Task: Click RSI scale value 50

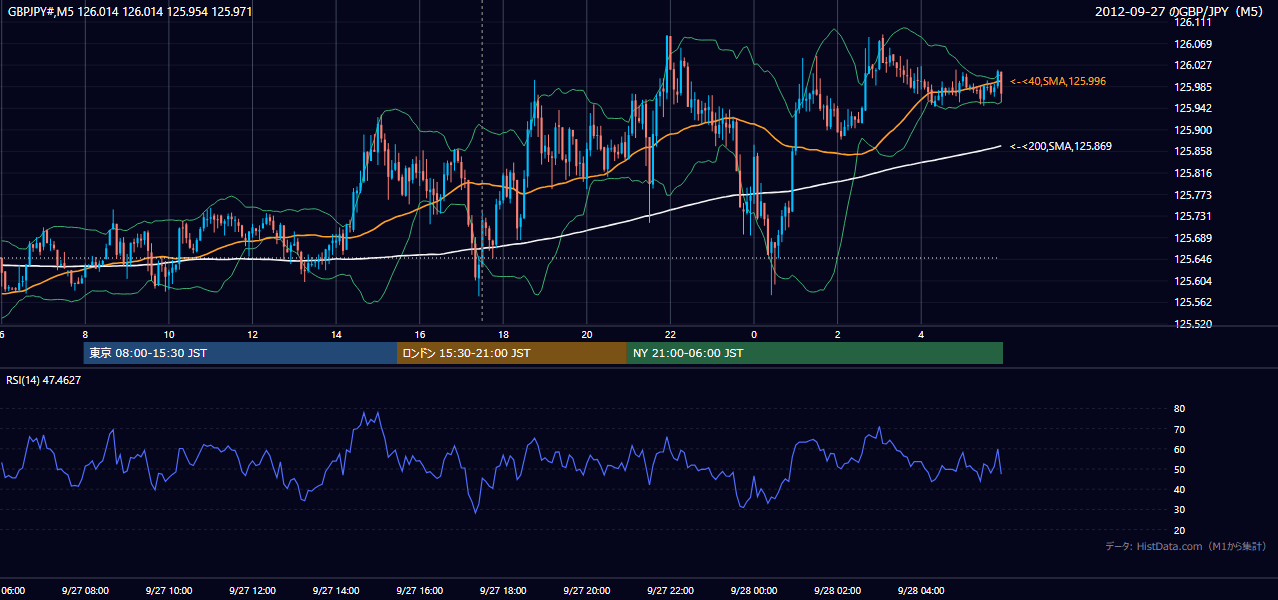Action: pyautogui.click(x=1179, y=469)
